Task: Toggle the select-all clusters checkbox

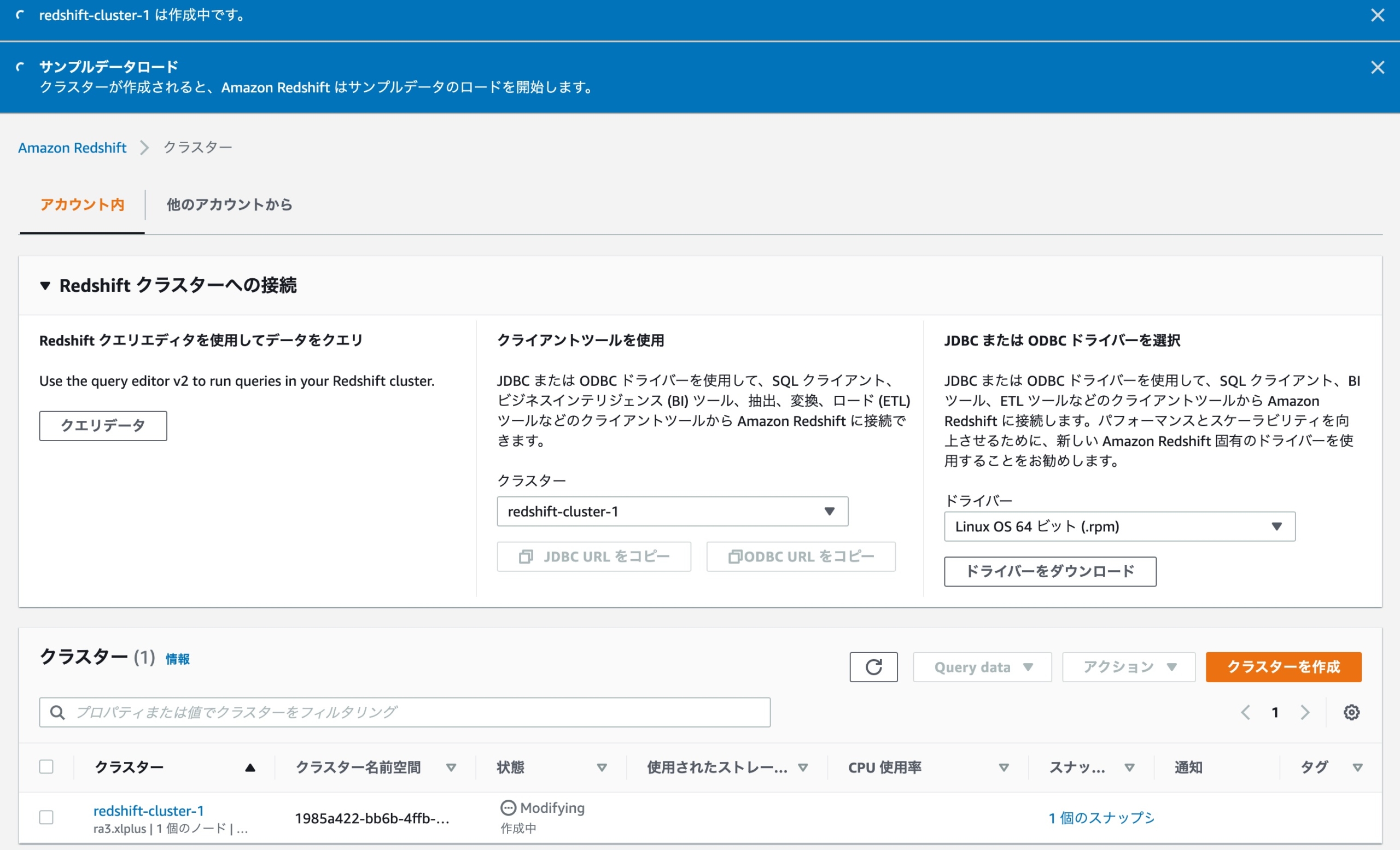Action: pyautogui.click(x=46, y=766)
